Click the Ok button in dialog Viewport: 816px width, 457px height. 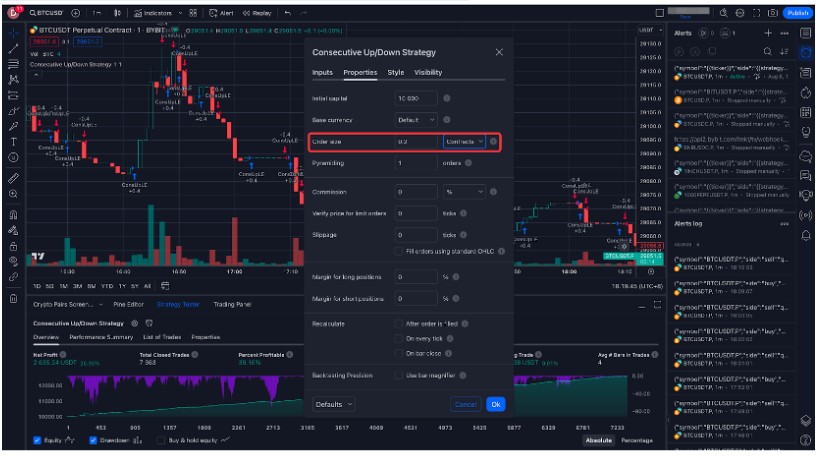495,404
